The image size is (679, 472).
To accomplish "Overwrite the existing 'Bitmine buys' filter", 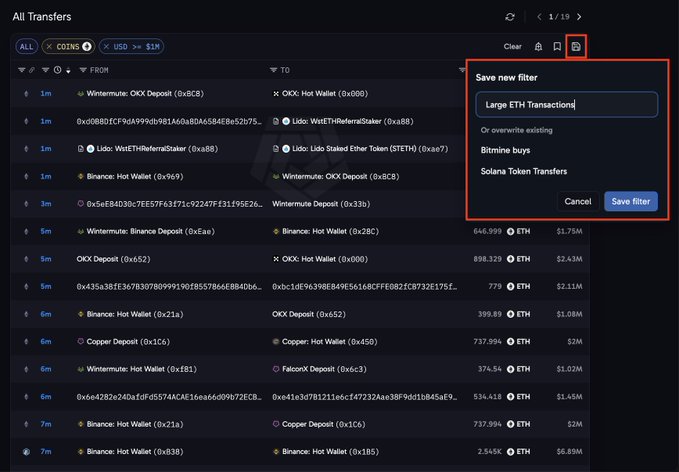I will tap(505, 150).
